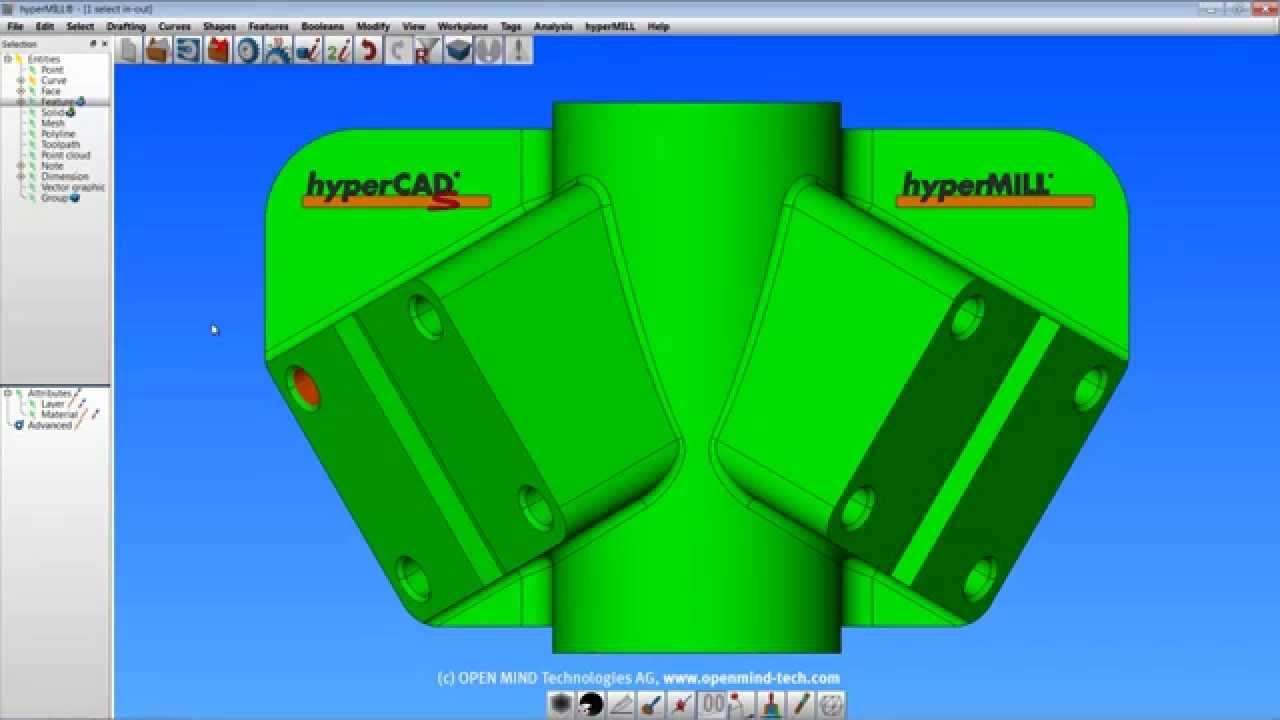The height and width of the screenshot is (720, 1280).
Task: Open the Booleans menu
Action: (x=322, y=27)
